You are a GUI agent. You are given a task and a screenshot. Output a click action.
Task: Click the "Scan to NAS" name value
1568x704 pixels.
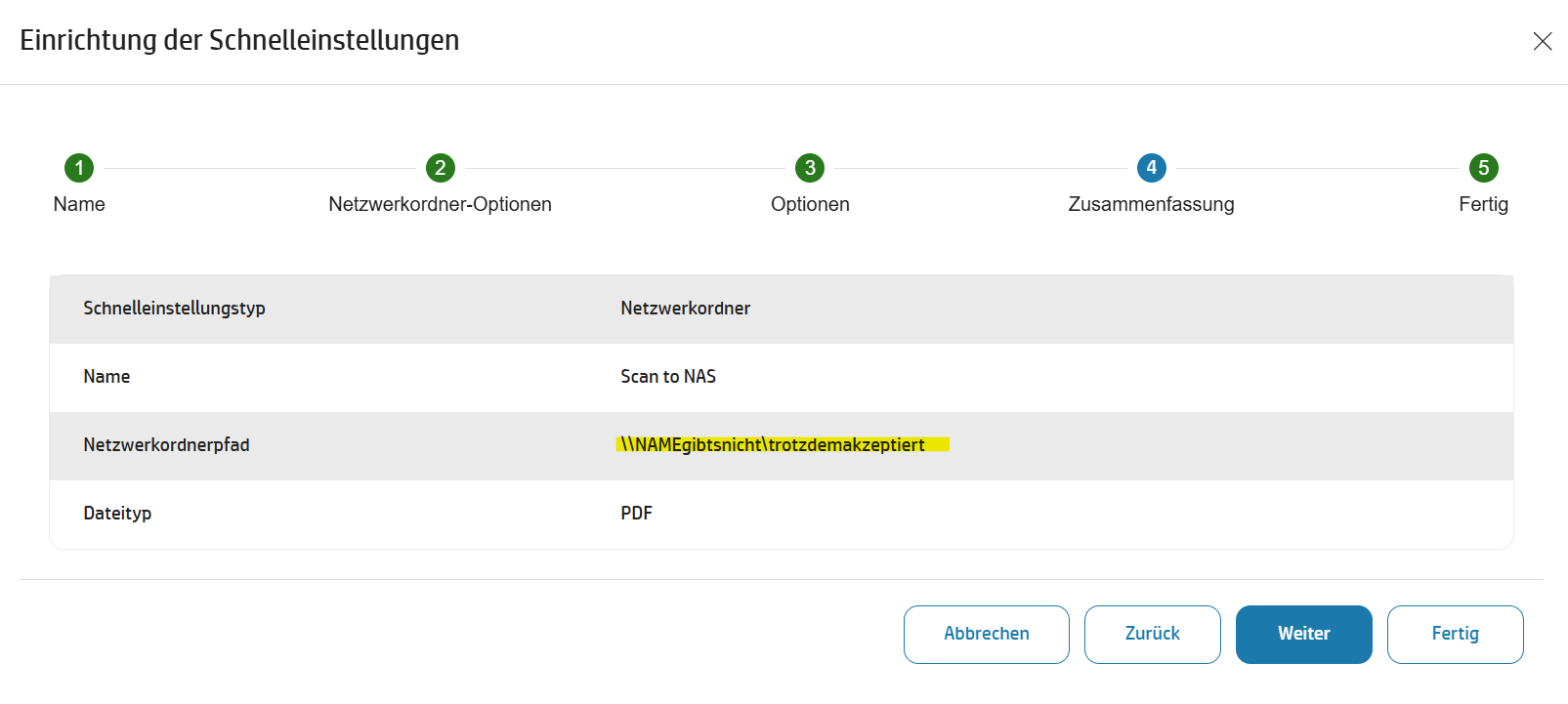click(668, 377)
